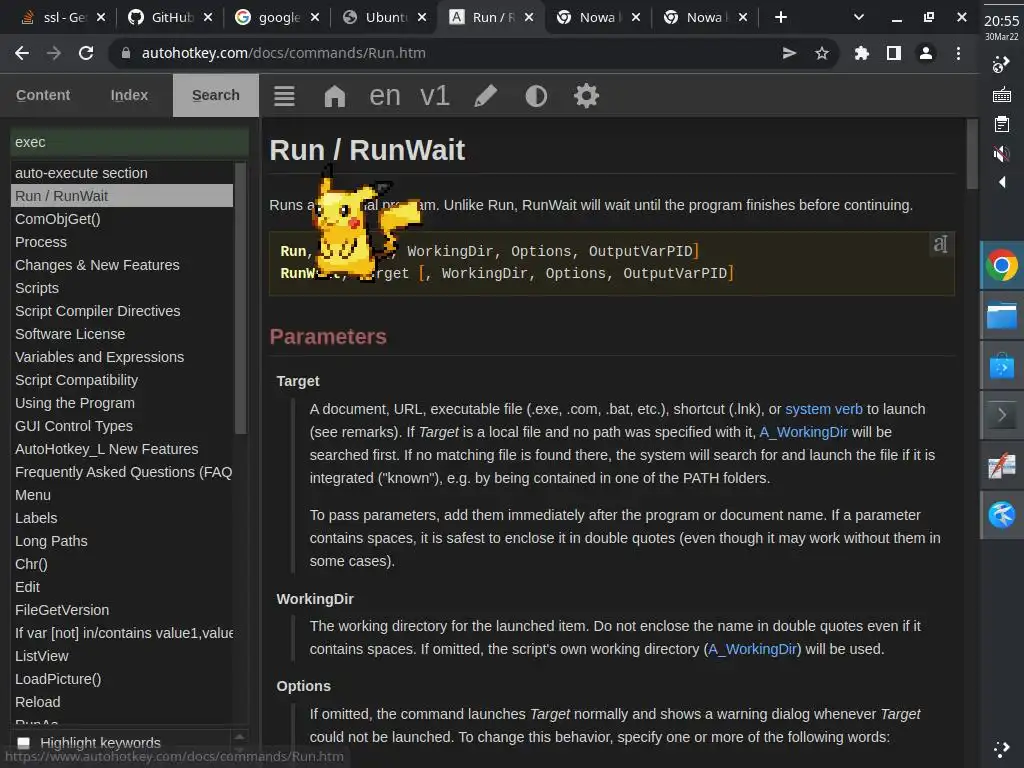Screen dimensions: 1024x768
Task: Go to docs home page icon
Action: pyautogui.click(x=334, y=96)
